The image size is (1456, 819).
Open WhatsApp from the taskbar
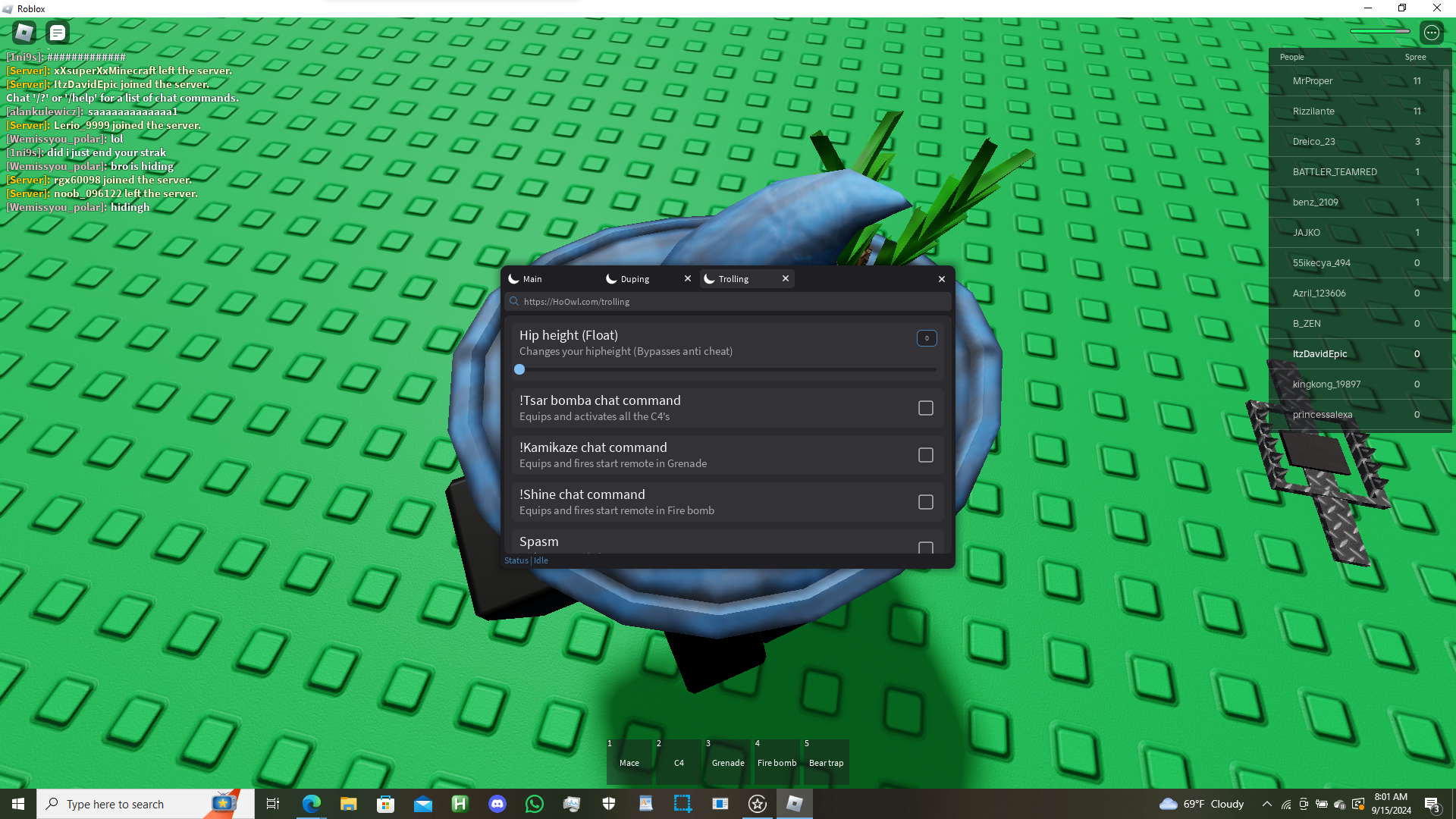tap(534, 804)
